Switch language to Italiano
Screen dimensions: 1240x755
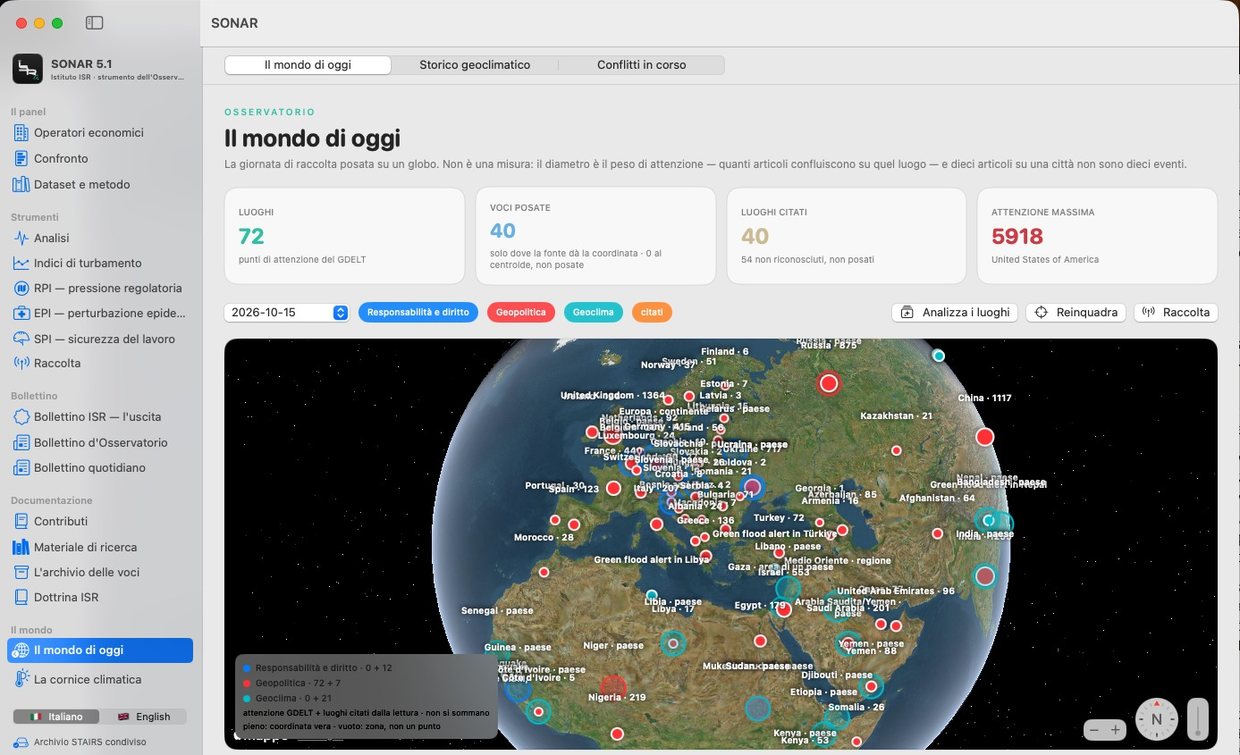56,716
